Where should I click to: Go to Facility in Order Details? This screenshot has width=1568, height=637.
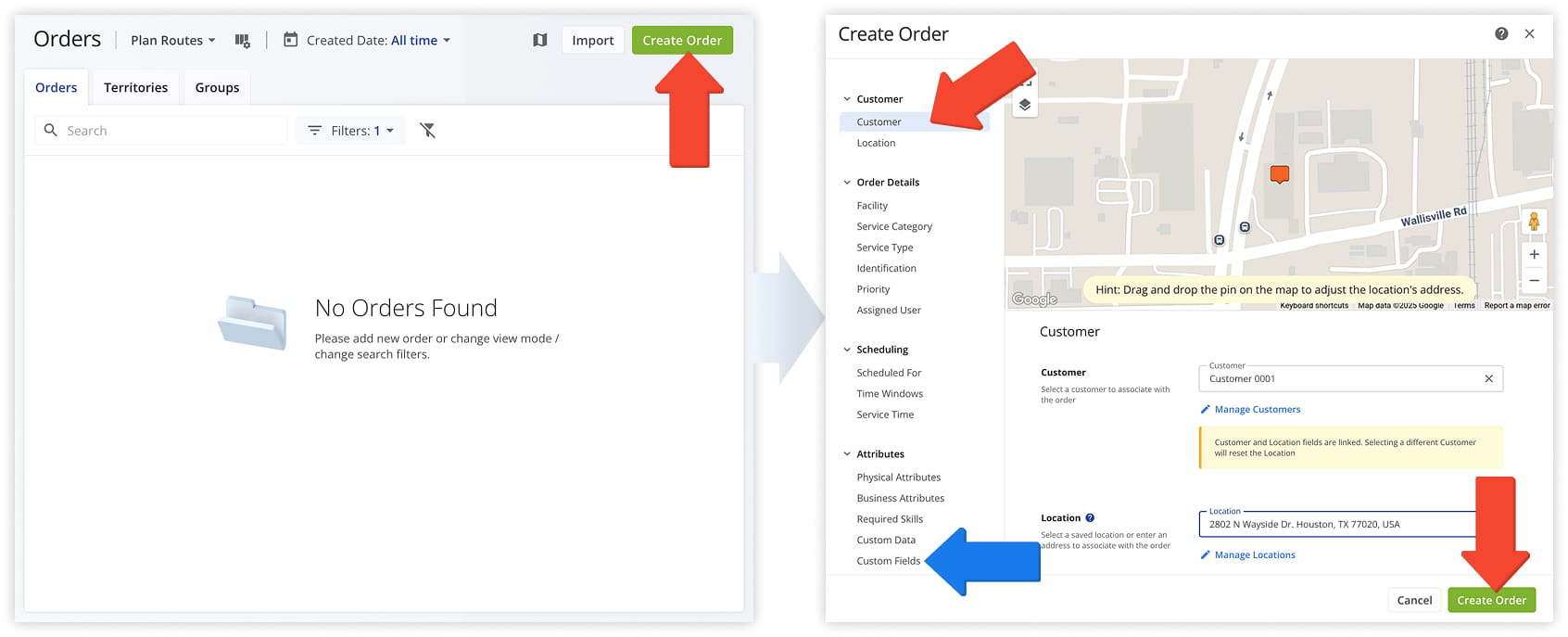(x=872, y=206)
